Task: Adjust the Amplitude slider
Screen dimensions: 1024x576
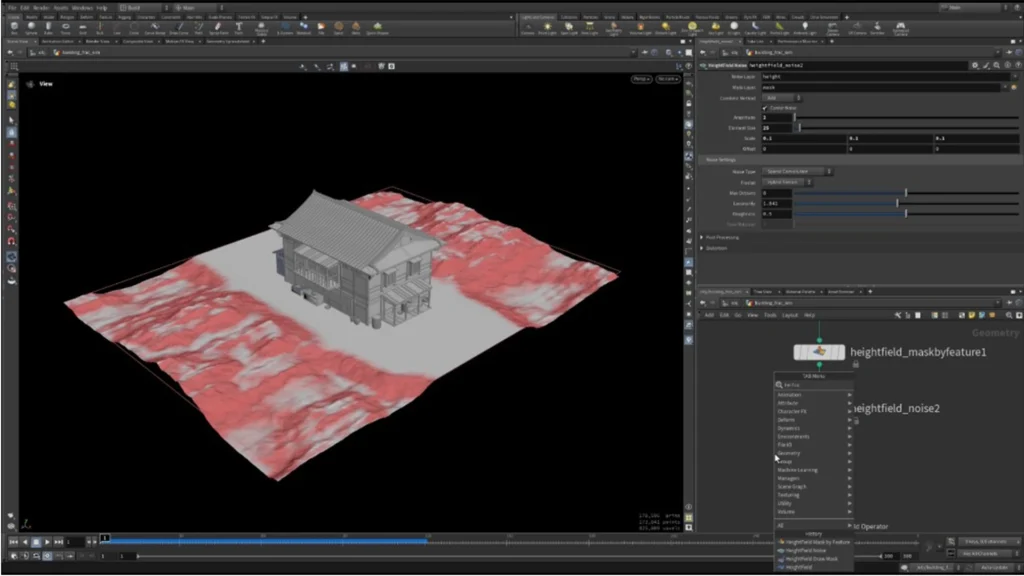Action: point(906,118)
